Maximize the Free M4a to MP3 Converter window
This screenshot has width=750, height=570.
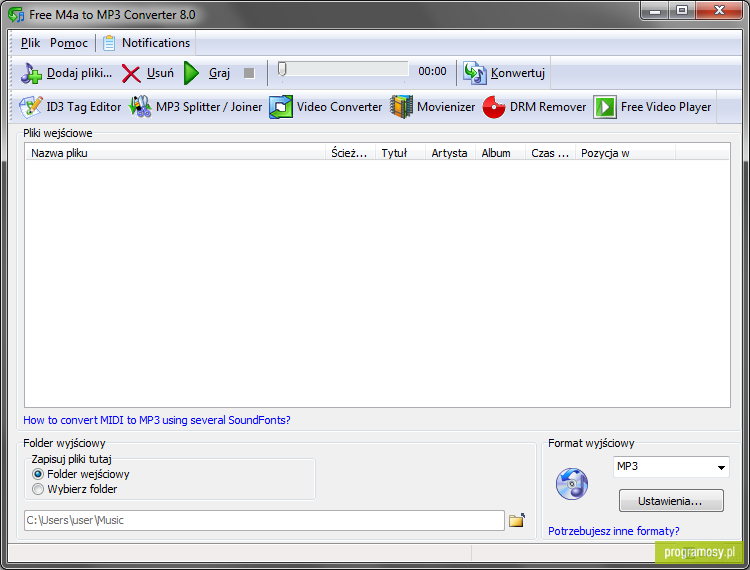tap(682, 11)
